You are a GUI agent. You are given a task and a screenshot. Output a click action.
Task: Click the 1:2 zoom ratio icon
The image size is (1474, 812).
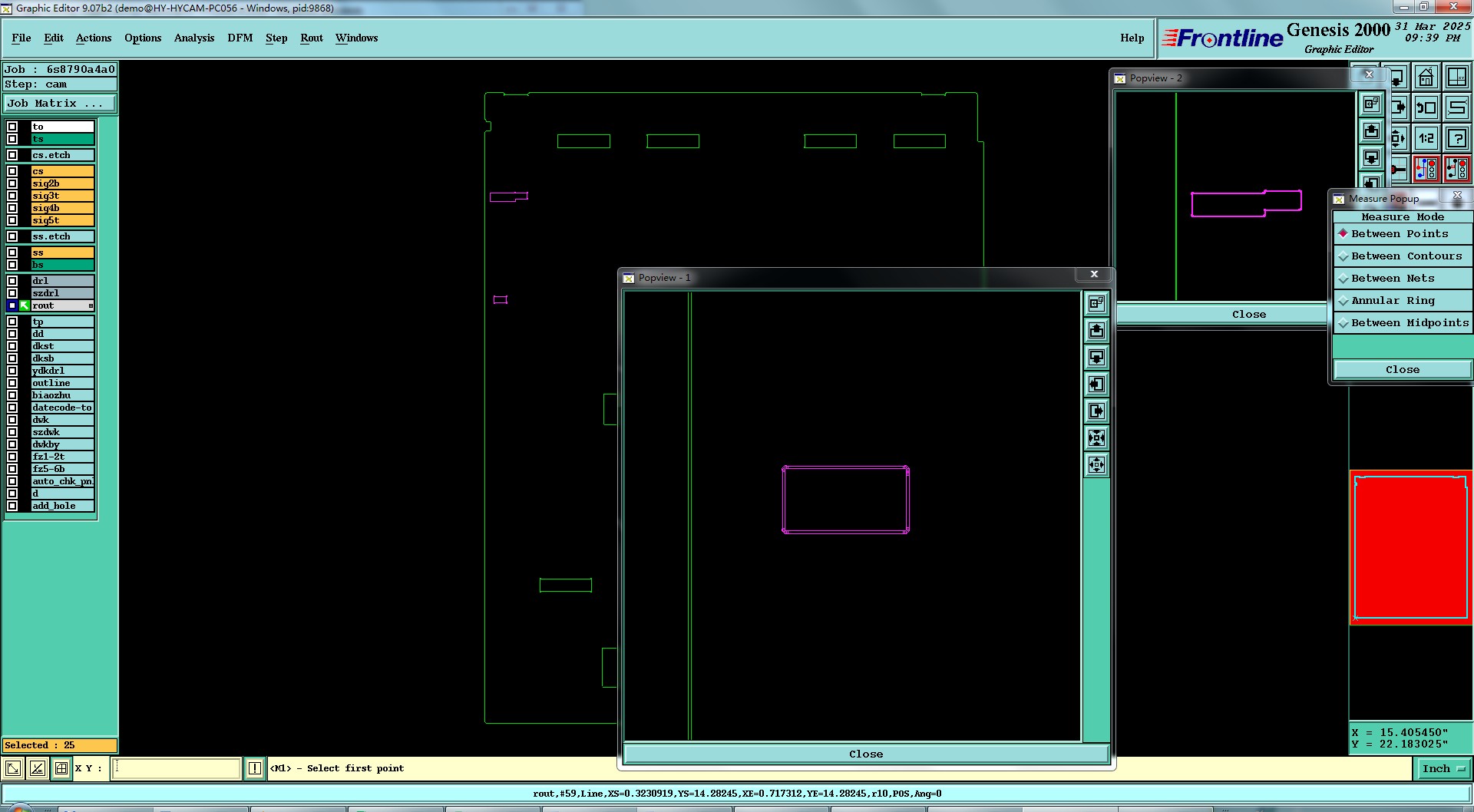(1426, 138)
